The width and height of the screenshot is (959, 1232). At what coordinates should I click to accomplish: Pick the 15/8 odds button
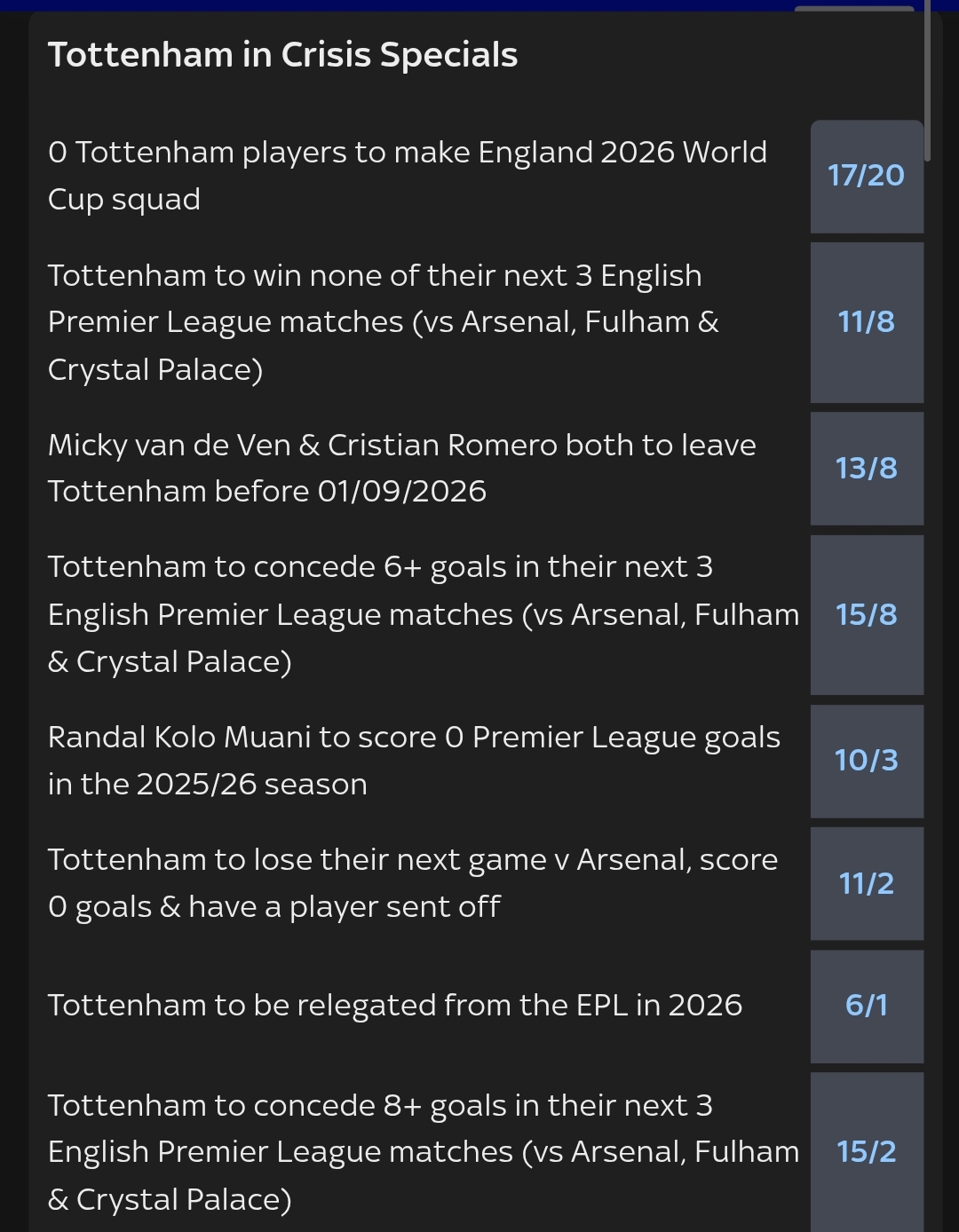point(866,614)
